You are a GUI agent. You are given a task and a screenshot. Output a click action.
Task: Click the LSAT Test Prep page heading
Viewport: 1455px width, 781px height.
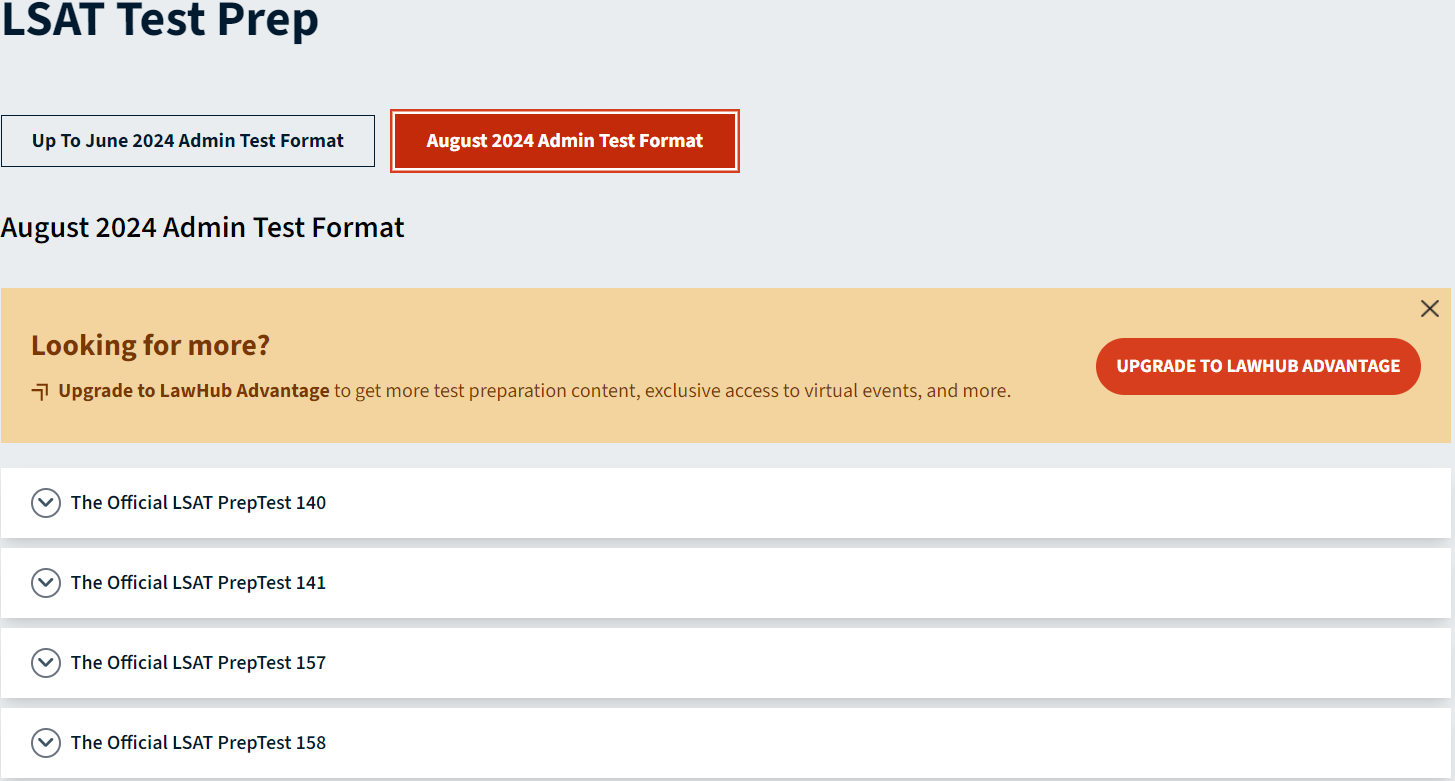160,20
